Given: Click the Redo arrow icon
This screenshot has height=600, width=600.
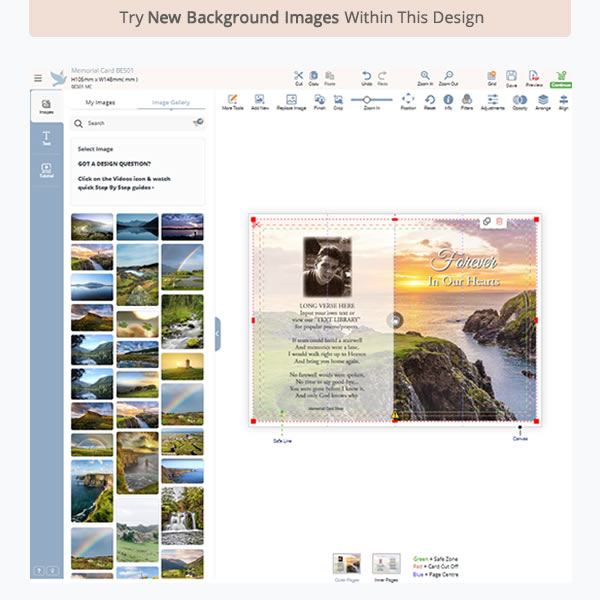Looking at the screenshot, I should pyautogui.click(x=382, y=76).
